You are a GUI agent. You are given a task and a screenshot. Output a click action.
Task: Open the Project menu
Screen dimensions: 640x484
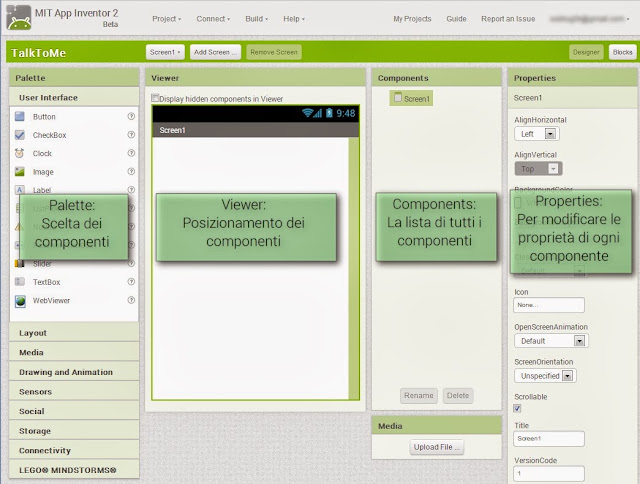pos(167,19)
